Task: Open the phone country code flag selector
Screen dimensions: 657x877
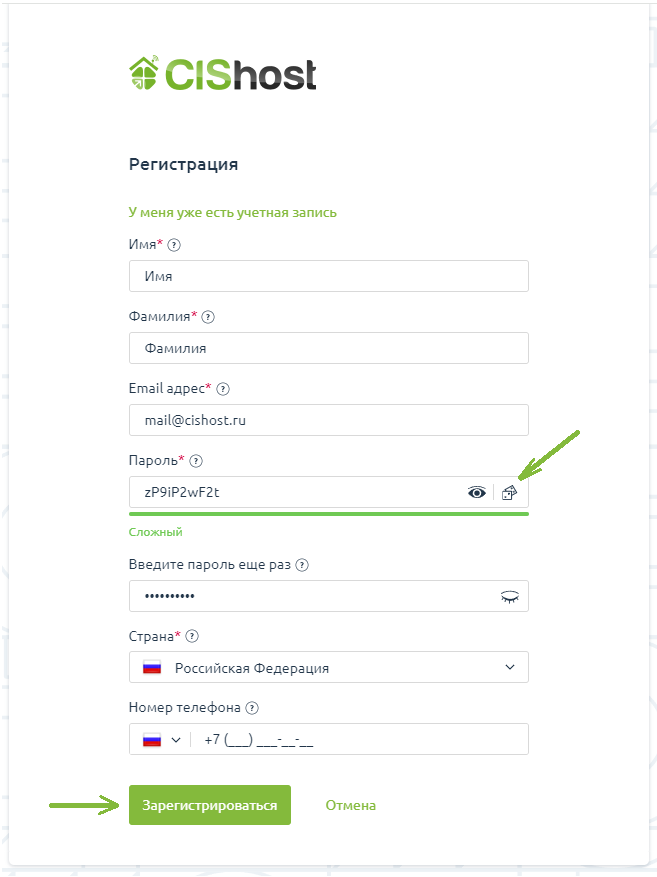Action: pos(160,740)
